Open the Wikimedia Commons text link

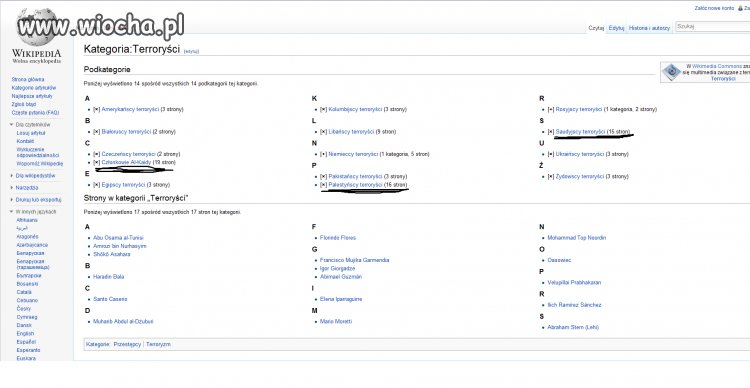tap(717, 67)
